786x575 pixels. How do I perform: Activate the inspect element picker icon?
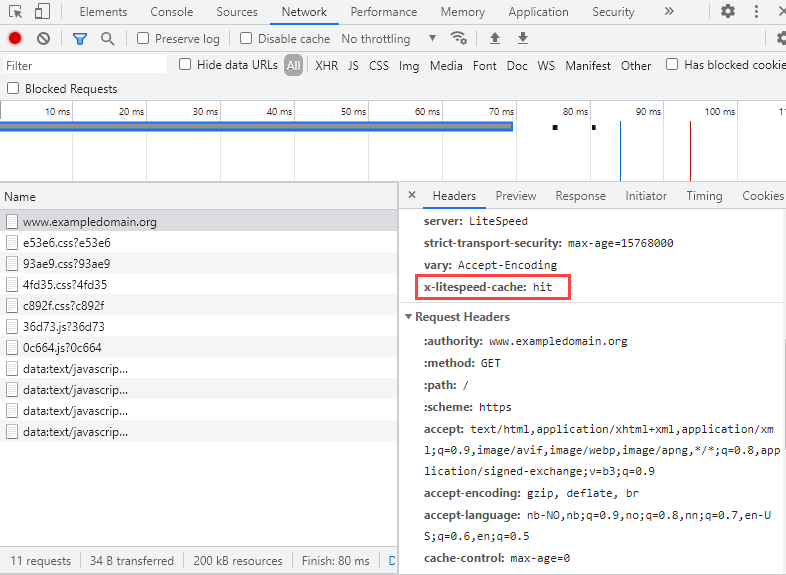tap(16, 12)
